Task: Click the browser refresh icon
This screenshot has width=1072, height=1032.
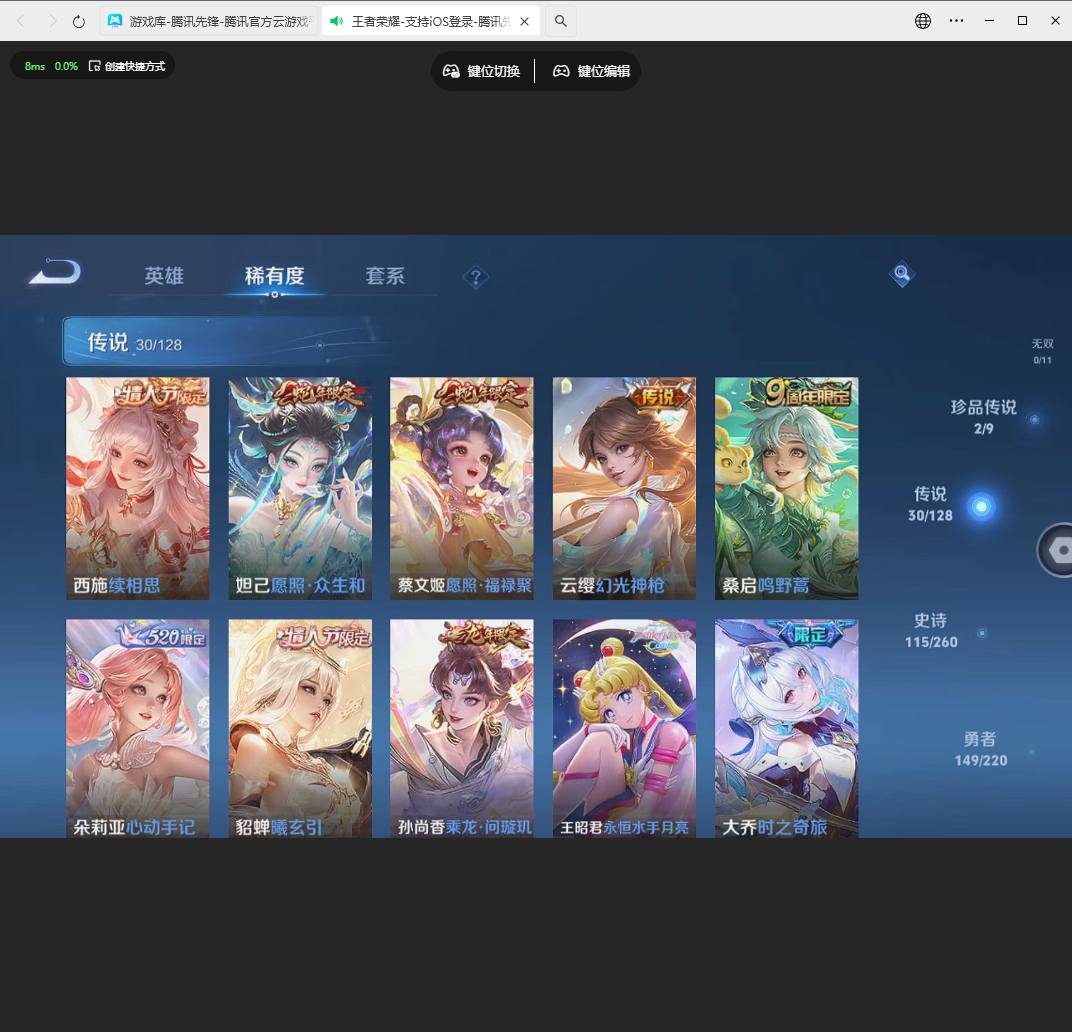Action: coord(78,20)
